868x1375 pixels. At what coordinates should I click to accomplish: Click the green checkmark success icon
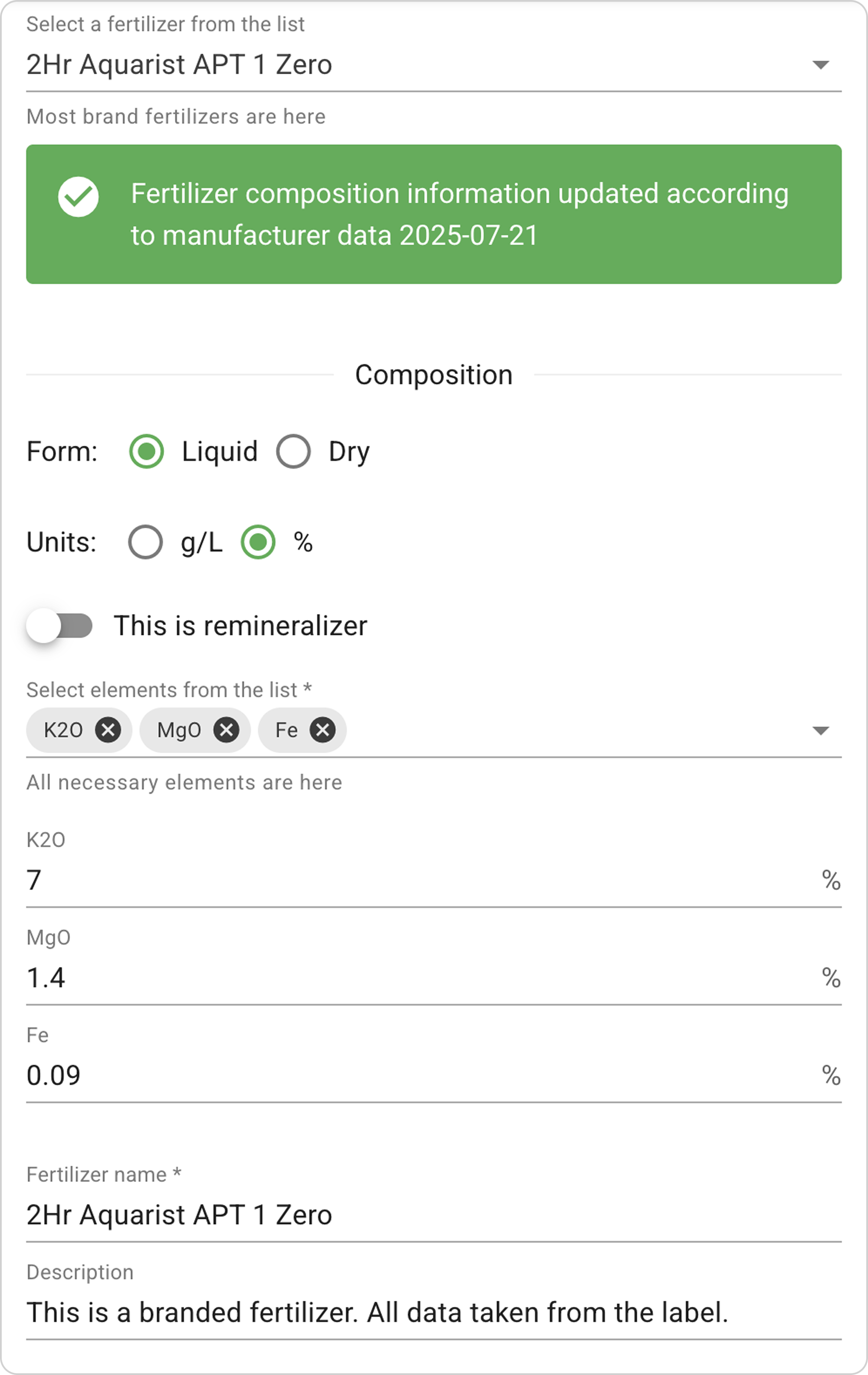pyautogui.click(x=78, y=197)
